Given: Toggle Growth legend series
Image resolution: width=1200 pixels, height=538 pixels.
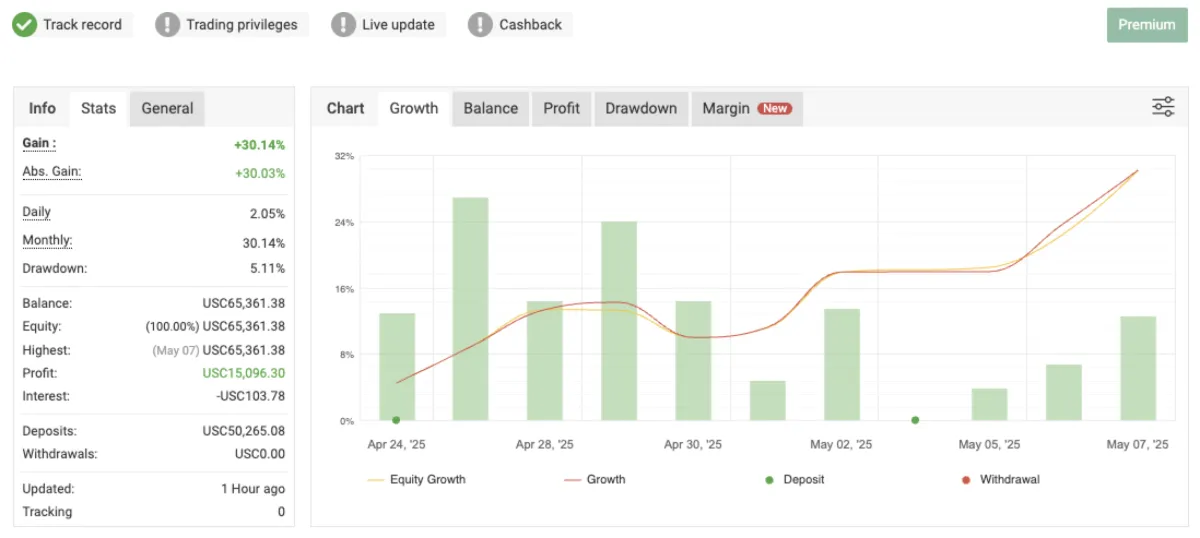Looking at the screenshot, I should (x=595, y=480).
